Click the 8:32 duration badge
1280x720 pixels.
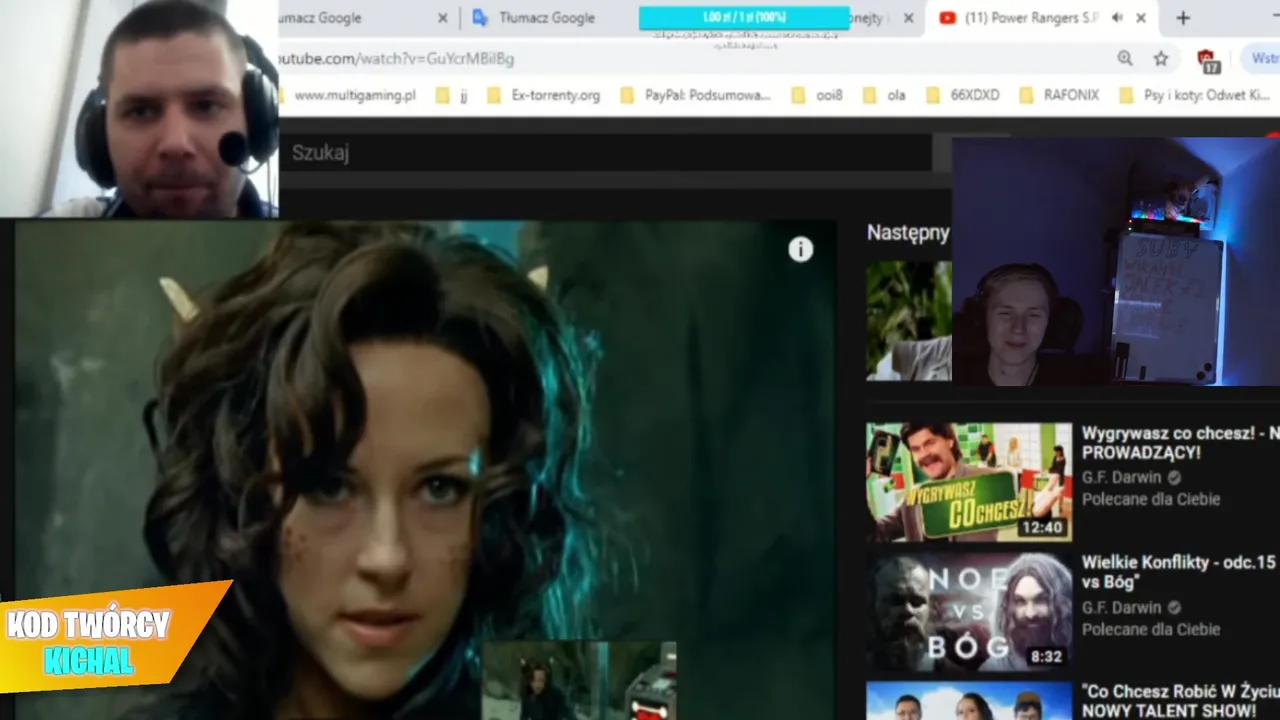tap(1046, 657)
